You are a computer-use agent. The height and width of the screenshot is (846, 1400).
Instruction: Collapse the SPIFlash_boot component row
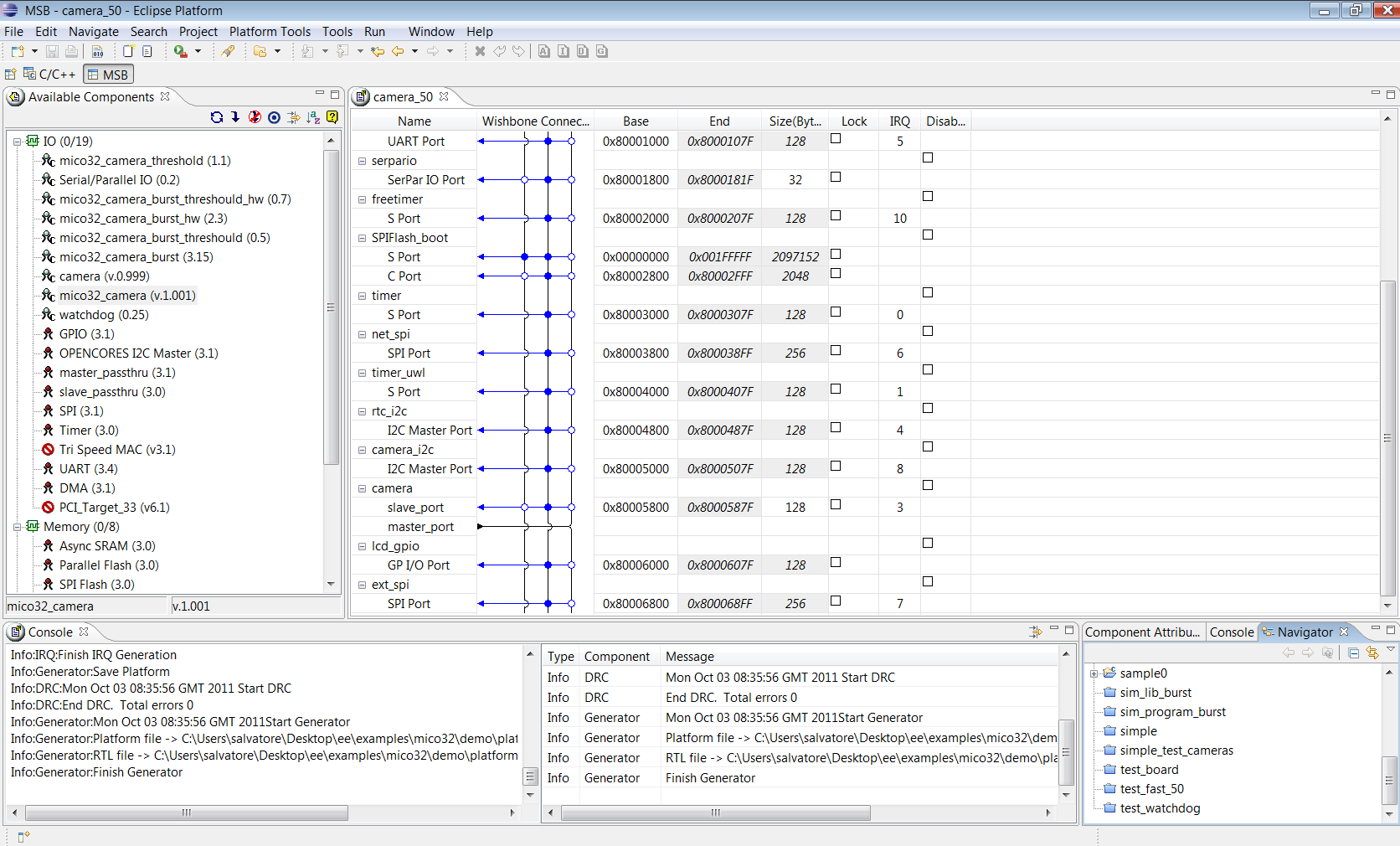point(363,238)
